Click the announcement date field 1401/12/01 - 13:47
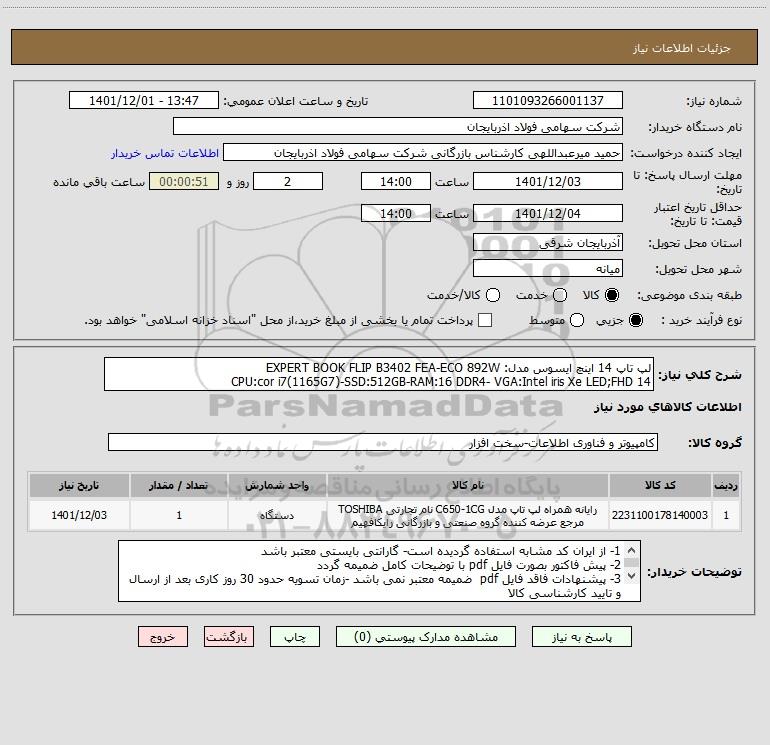Viewport: 770px width, 745px height. (143, 101)
